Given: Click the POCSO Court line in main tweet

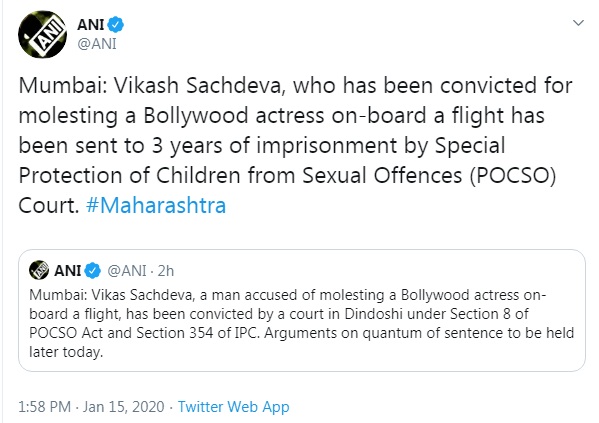Looking at the screenshot, I should (287, 175).
